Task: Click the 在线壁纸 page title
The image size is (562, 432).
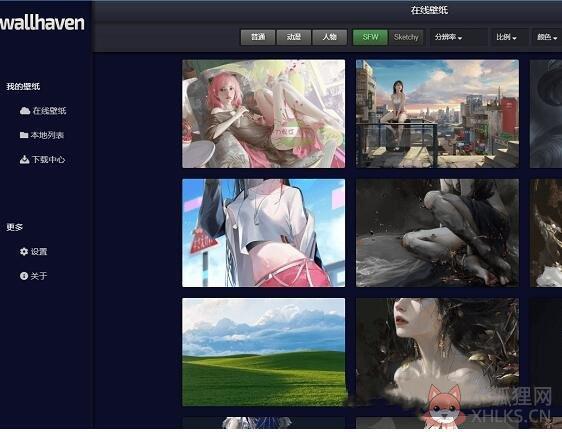Action: 429,10
